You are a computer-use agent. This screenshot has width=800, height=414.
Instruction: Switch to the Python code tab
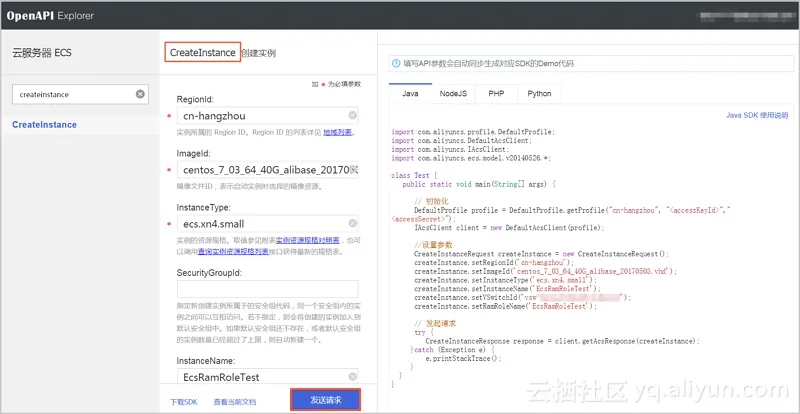[539, 94]
